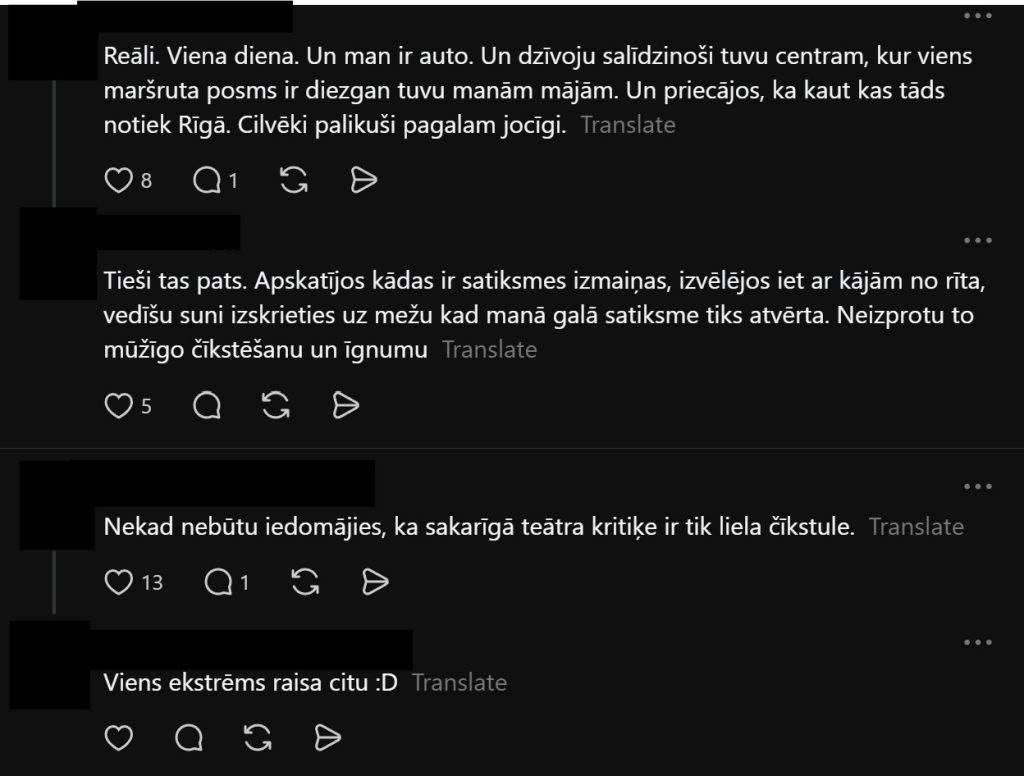The height and width of the screenshot is (776, 1024).
Task: Repost the "Tieši tas pats" comment
Action: [276, 406]
